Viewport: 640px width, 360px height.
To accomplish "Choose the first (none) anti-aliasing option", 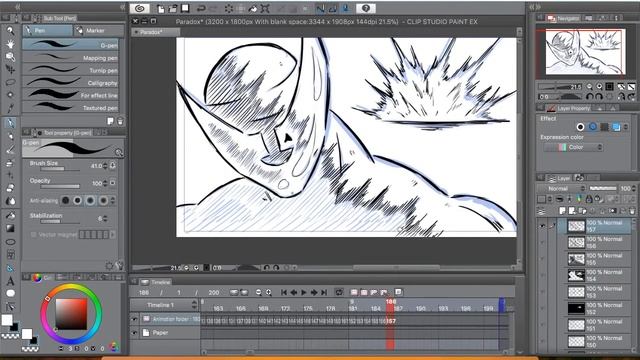I will [x=66, y=200].
